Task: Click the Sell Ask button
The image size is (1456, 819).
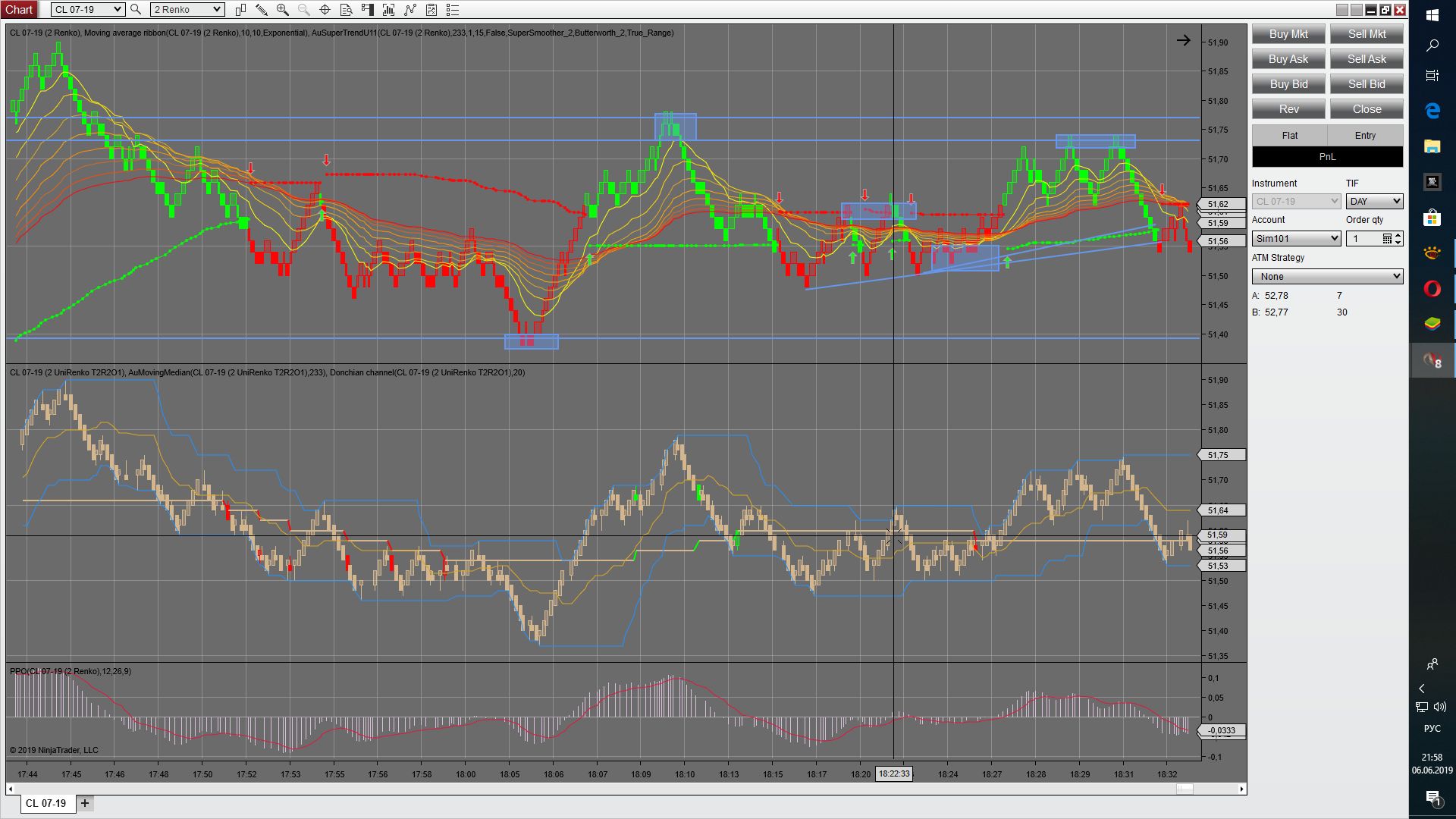Action: (1367, 59)
